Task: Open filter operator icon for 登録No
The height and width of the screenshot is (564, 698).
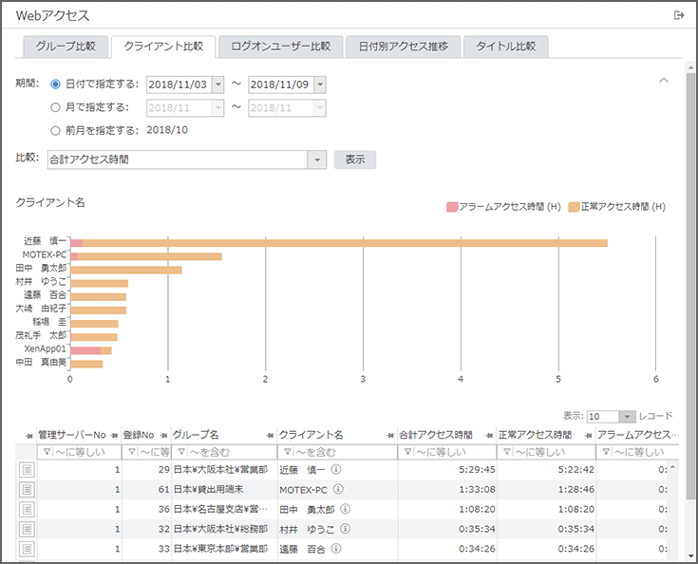Action: coord(132,452)
